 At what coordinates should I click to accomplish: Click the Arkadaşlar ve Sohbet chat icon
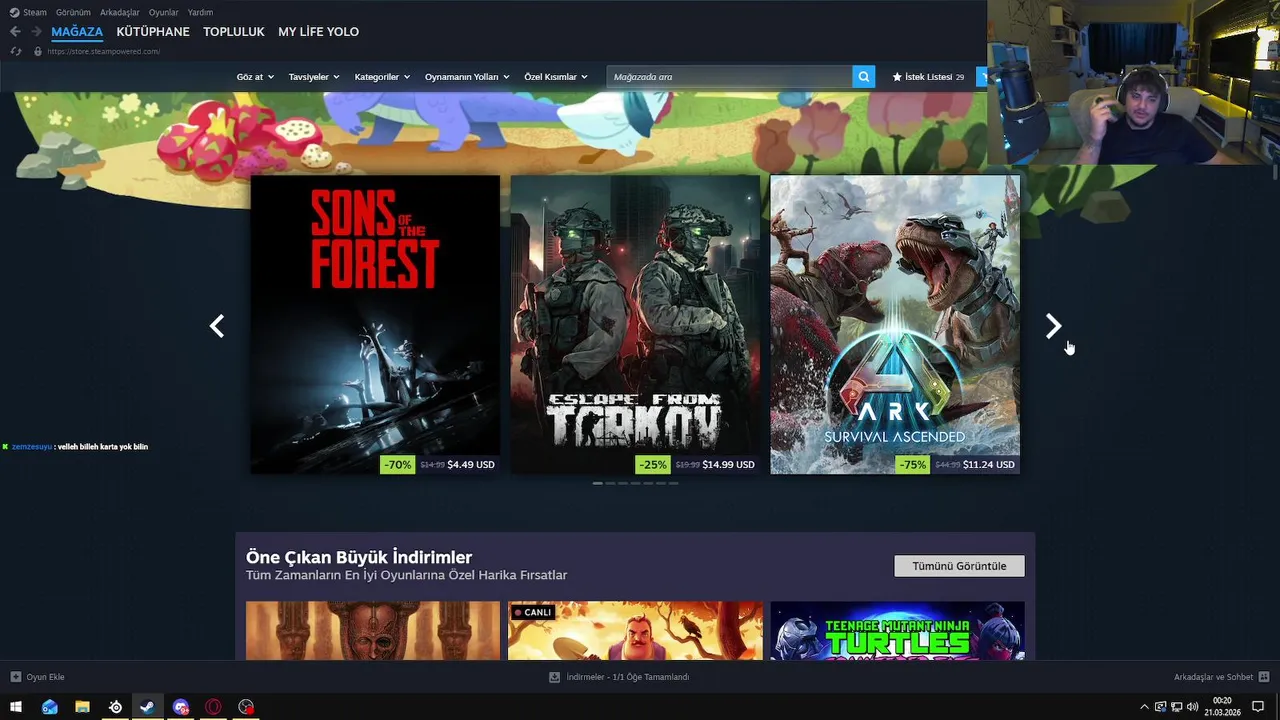click(x=1264, y=677)
